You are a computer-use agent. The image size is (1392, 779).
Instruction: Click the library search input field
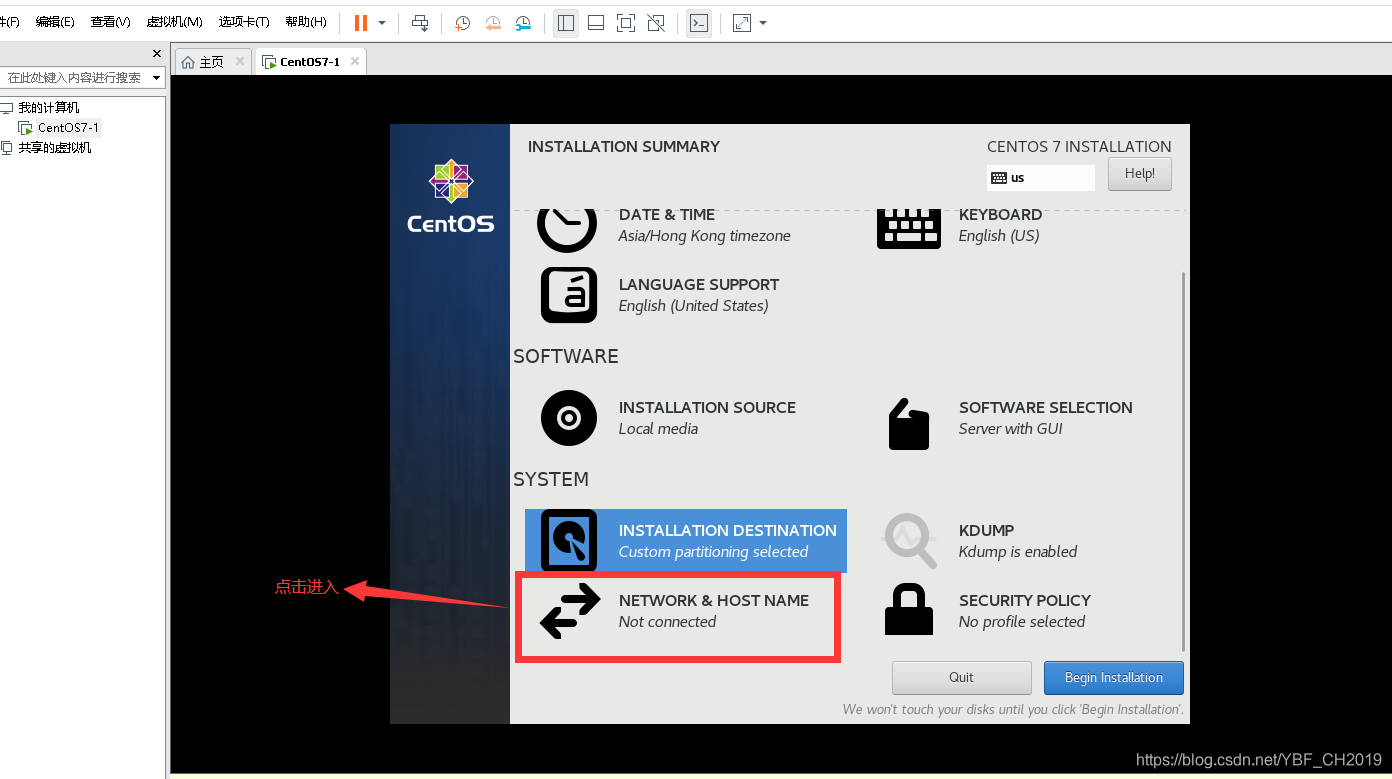pyautogui.click(x=75, y=78)
